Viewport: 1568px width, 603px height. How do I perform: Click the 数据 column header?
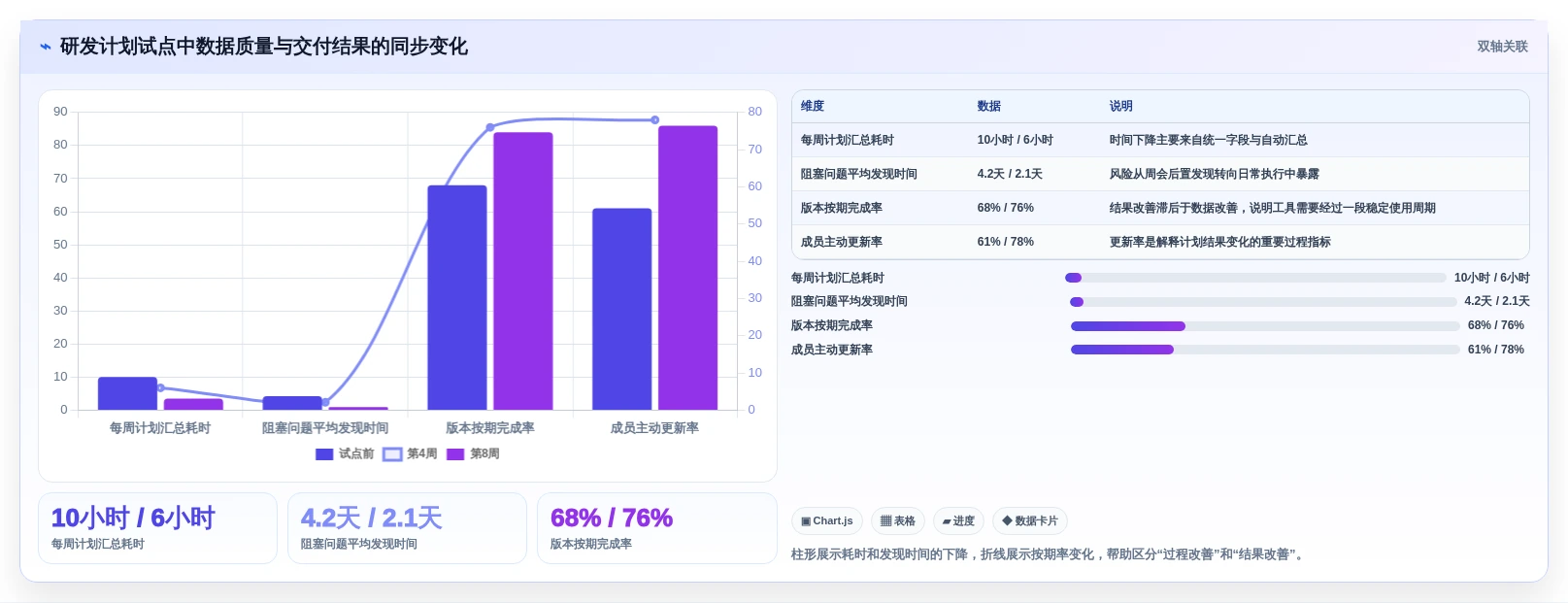pos(989,107)
